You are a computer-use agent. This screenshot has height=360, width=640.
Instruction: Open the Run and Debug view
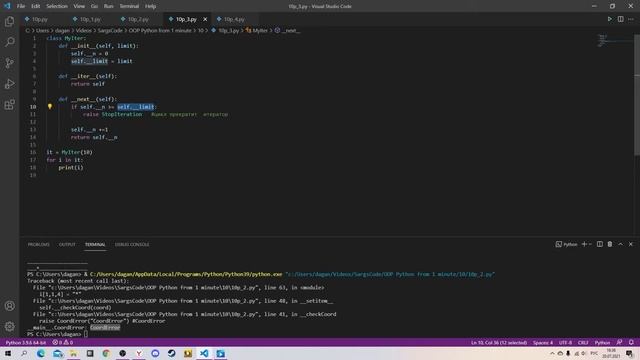click(9, 84)
